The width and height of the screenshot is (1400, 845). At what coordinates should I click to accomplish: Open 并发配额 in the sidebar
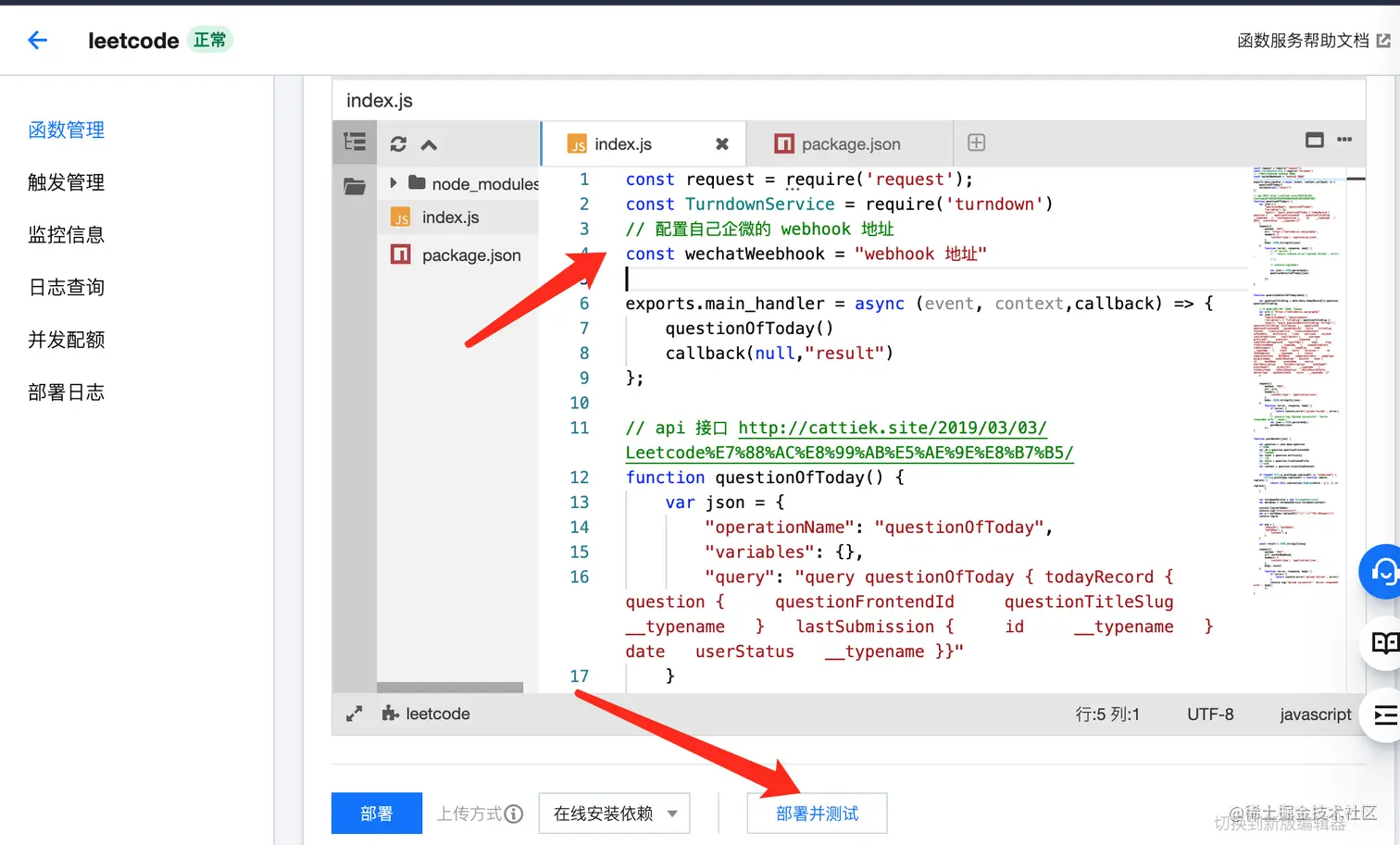67,340
